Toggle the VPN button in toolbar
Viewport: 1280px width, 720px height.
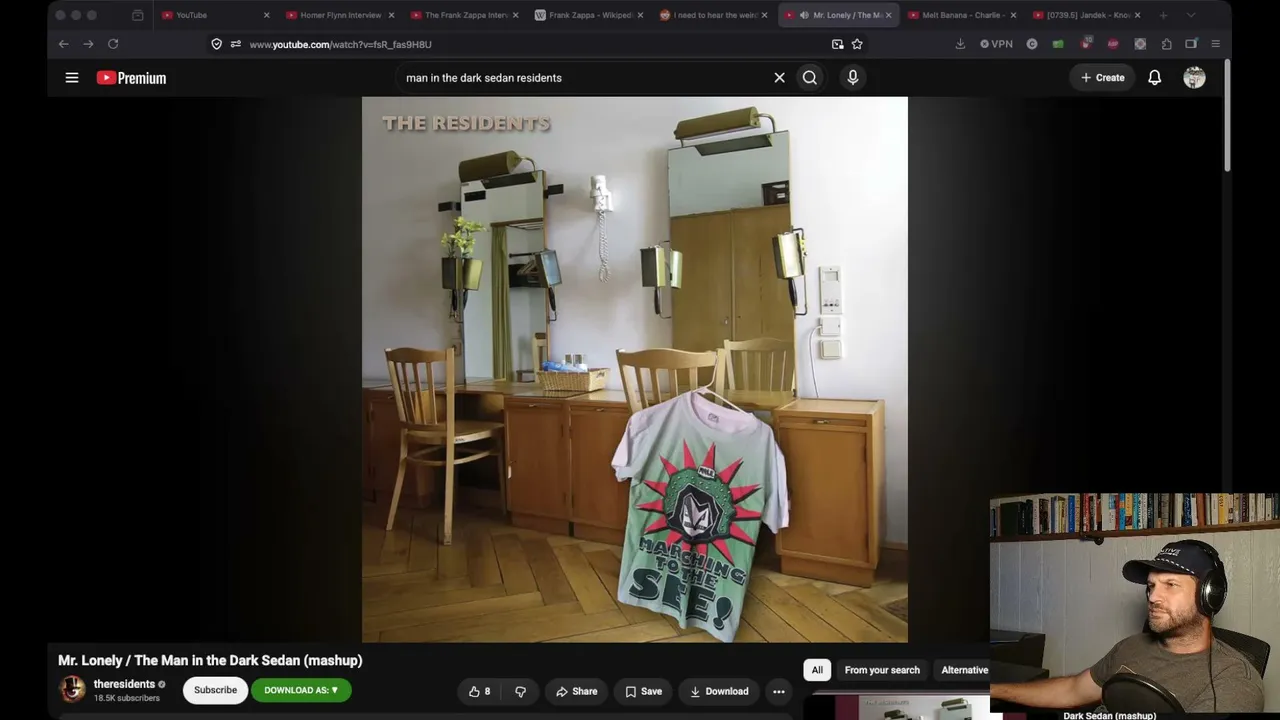pyautogui.click(x=996, y=44)
